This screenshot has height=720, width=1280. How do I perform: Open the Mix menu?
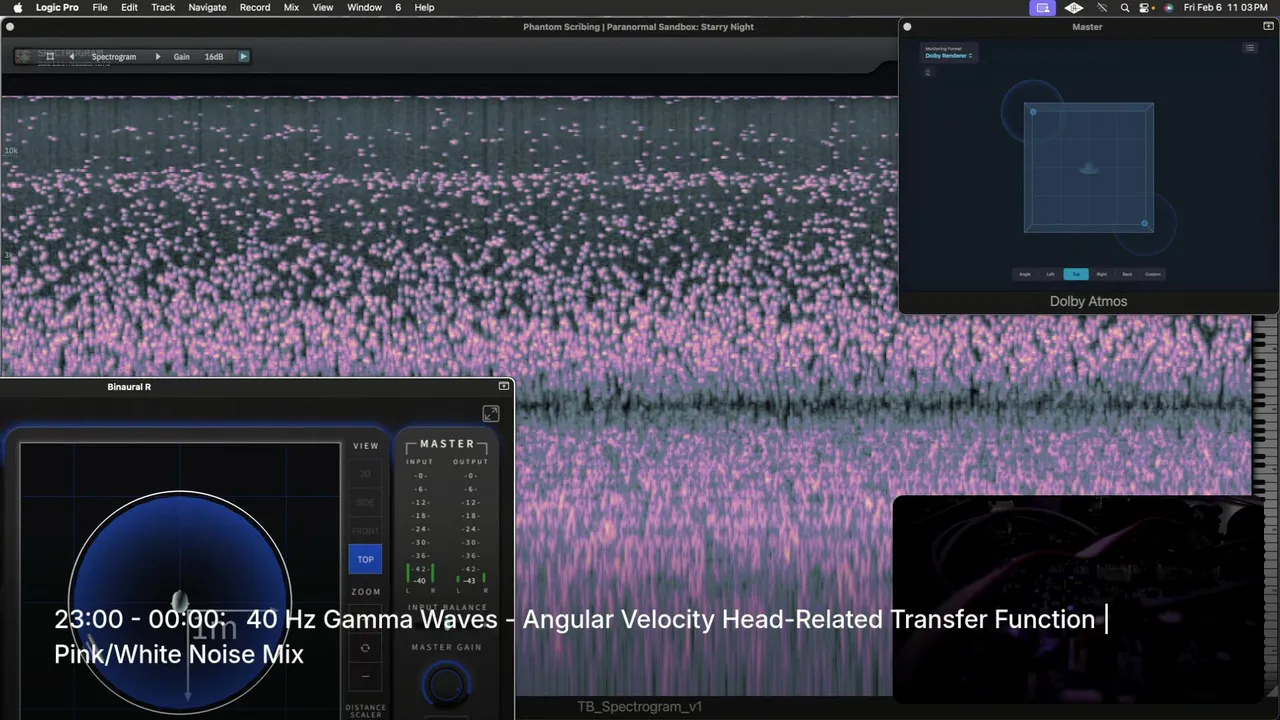291,7
